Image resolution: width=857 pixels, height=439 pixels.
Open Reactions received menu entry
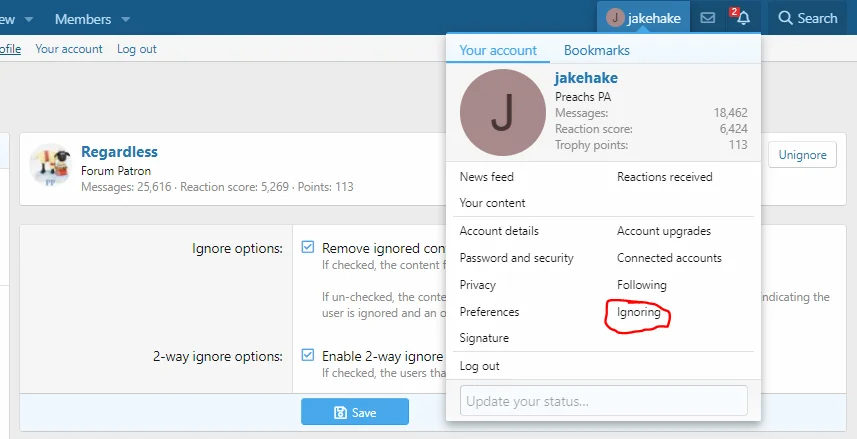[665, 177]
